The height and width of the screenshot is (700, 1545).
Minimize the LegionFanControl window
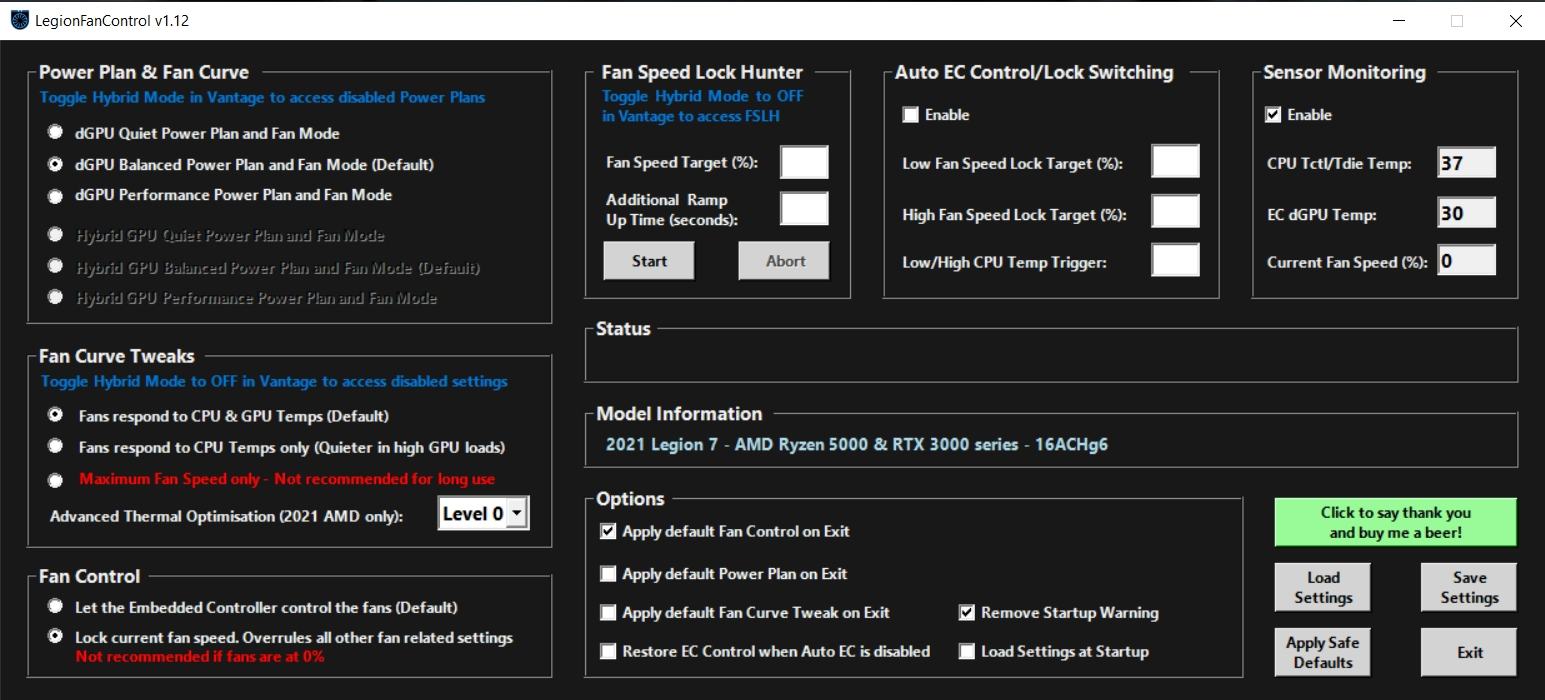1397,20
